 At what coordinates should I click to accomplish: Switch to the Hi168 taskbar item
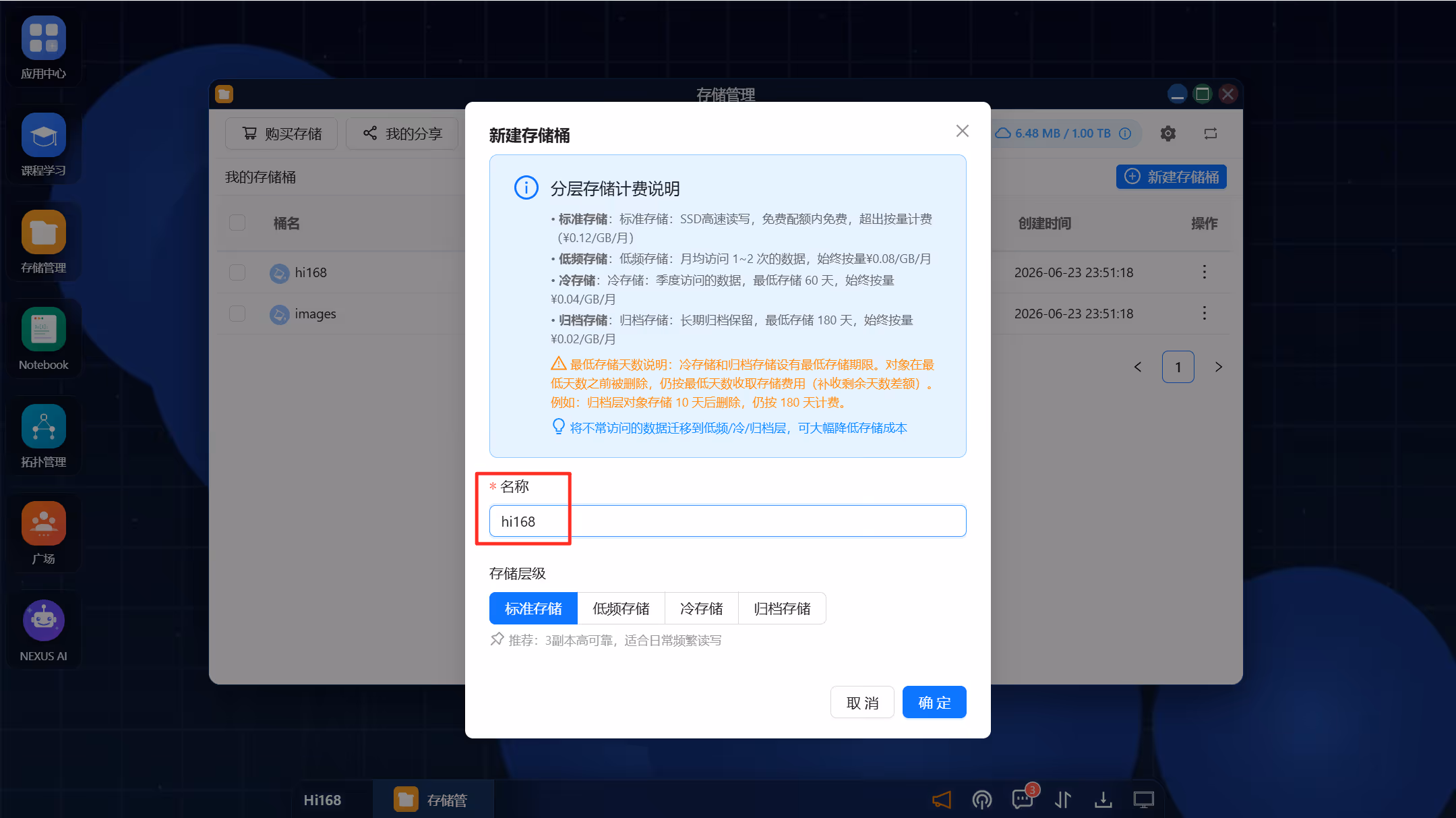322,800
